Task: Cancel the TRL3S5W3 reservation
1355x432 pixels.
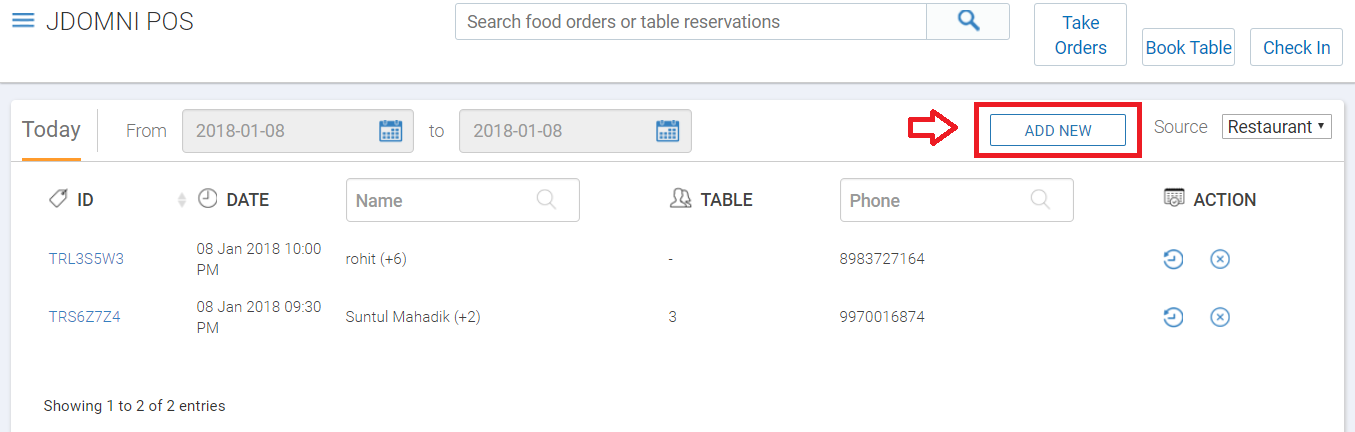Action: coord(1220,259)
